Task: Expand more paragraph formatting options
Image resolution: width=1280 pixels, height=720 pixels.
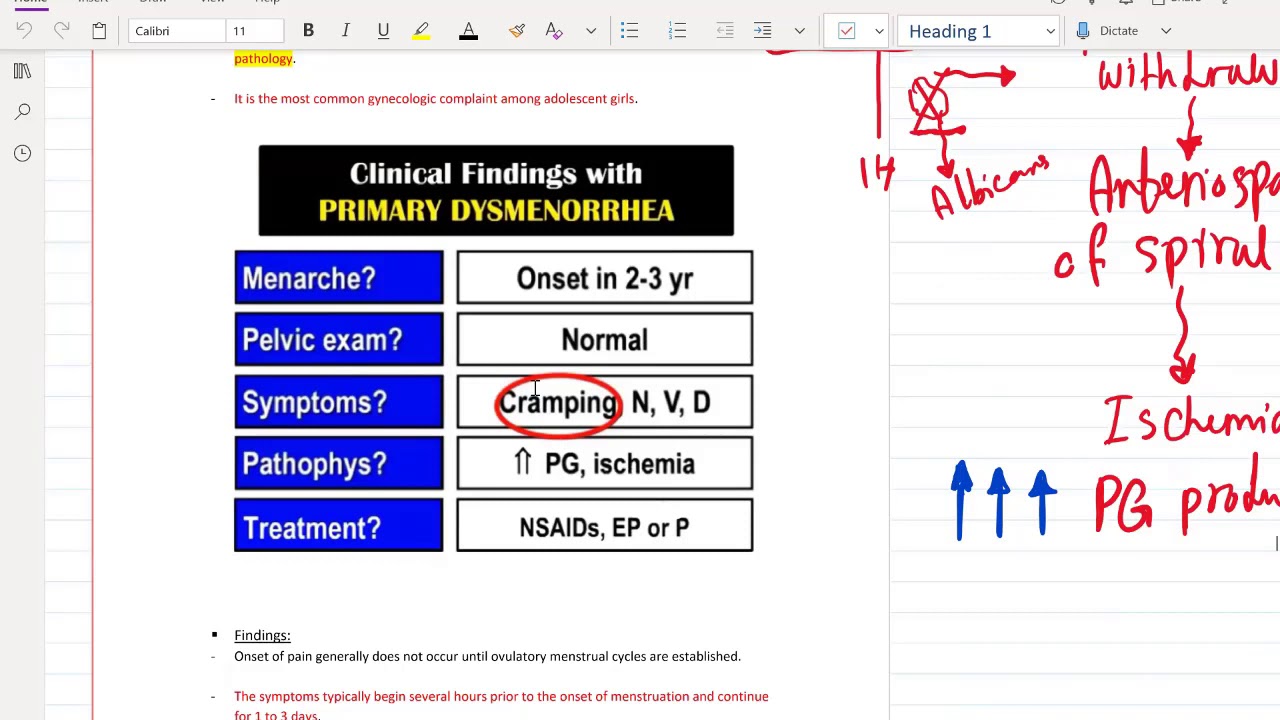Action: coord(800,31)
